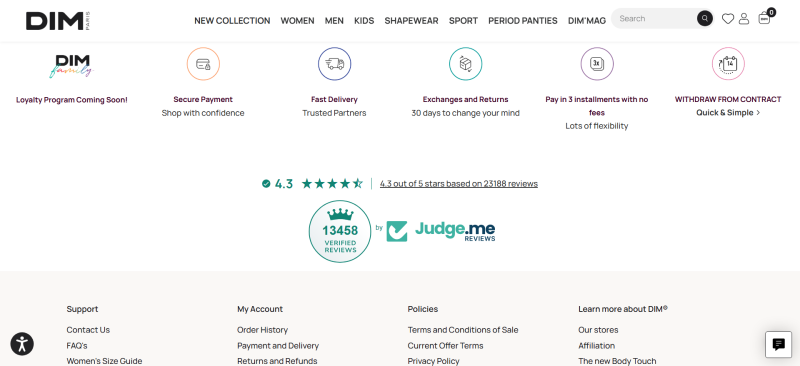Image resolution: width=800 pixels, height=366 pixels.
Task: Open the Returns and Refunds link
Action: [x=277, y=361]
